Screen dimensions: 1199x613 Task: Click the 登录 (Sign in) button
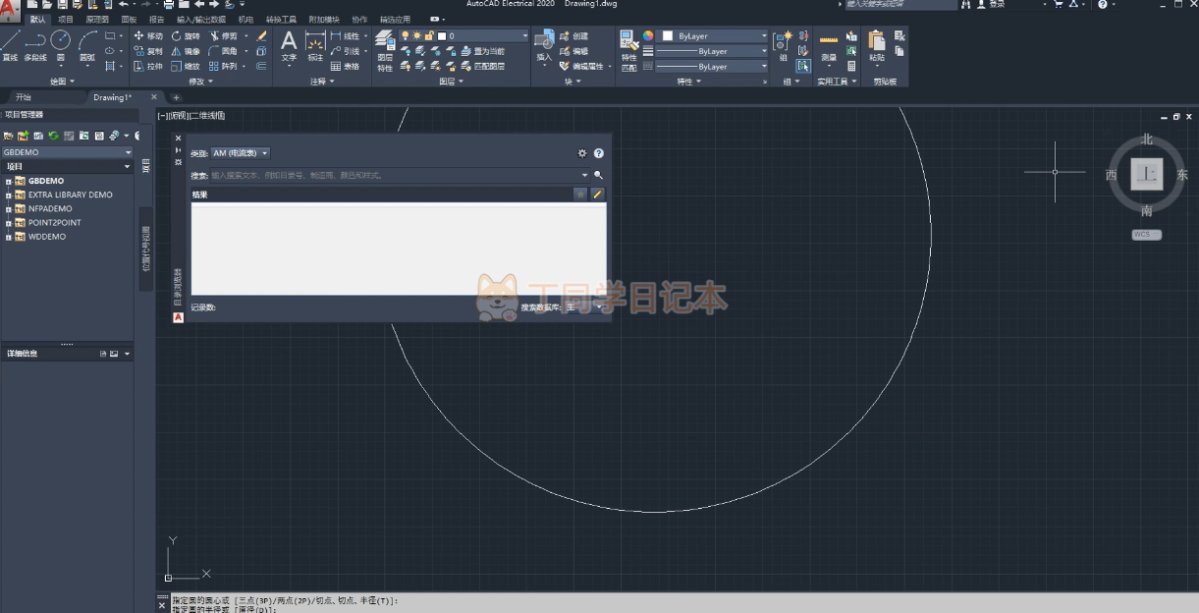996,5
